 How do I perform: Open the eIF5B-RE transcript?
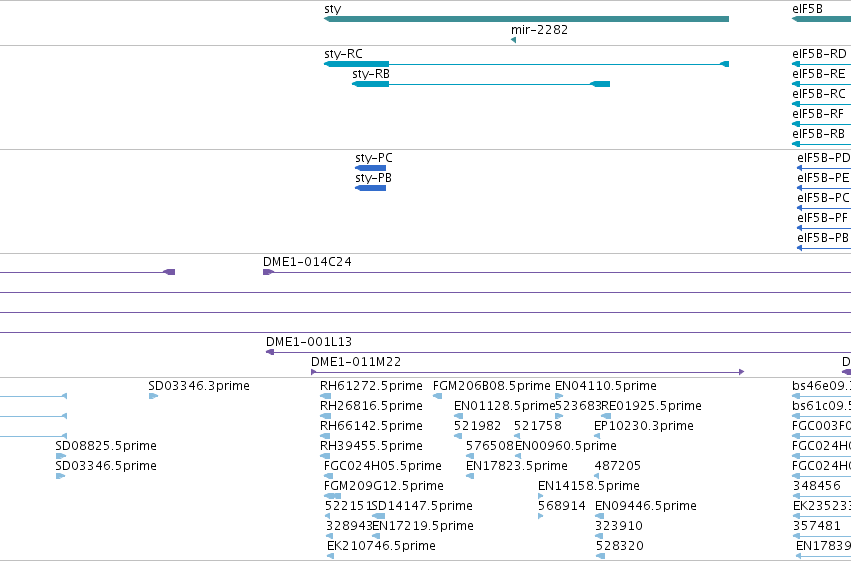(818, 74)
